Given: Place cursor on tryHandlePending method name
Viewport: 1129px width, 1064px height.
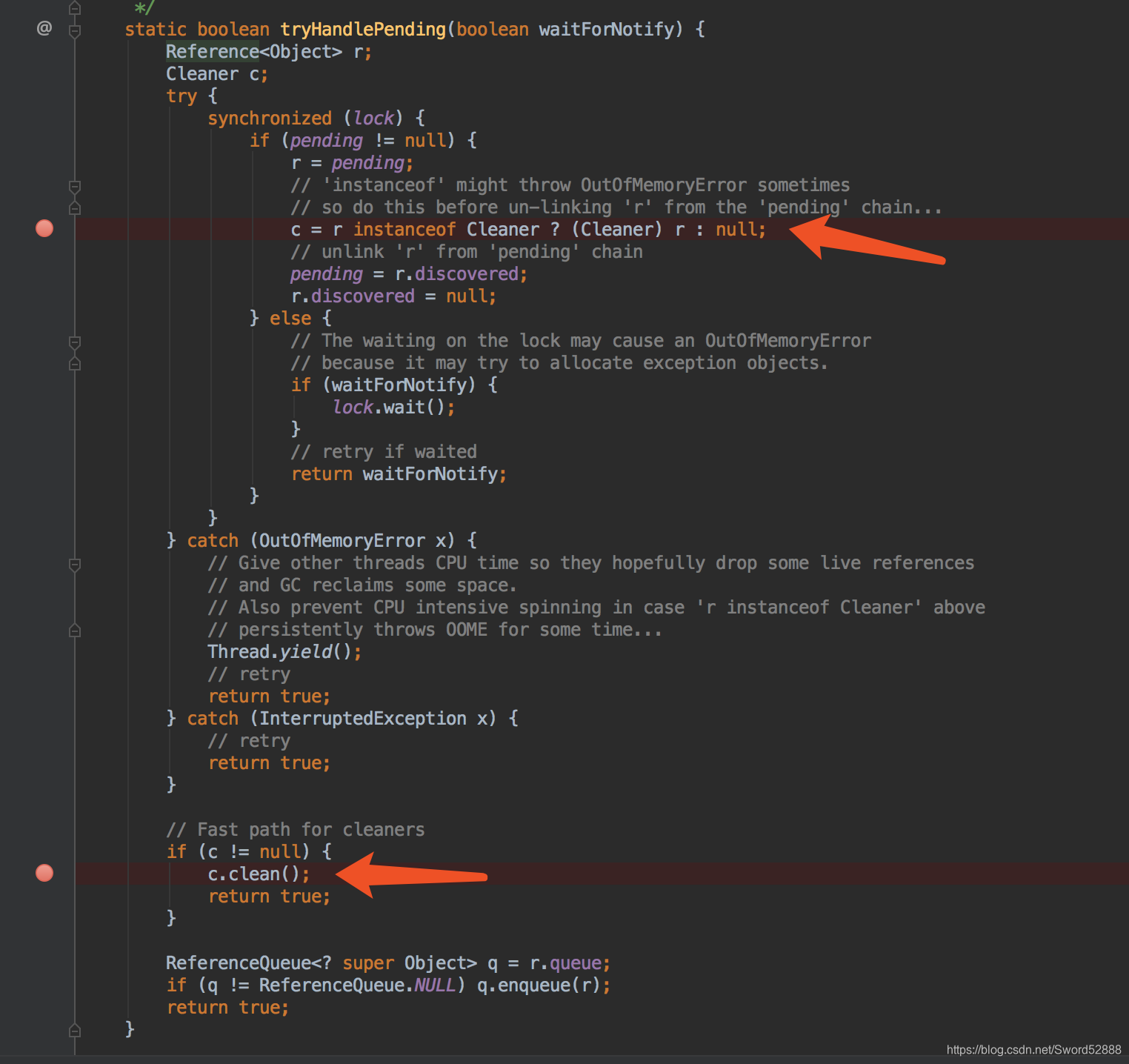Looking at the screenshot, I should click(x=363, y=29).
